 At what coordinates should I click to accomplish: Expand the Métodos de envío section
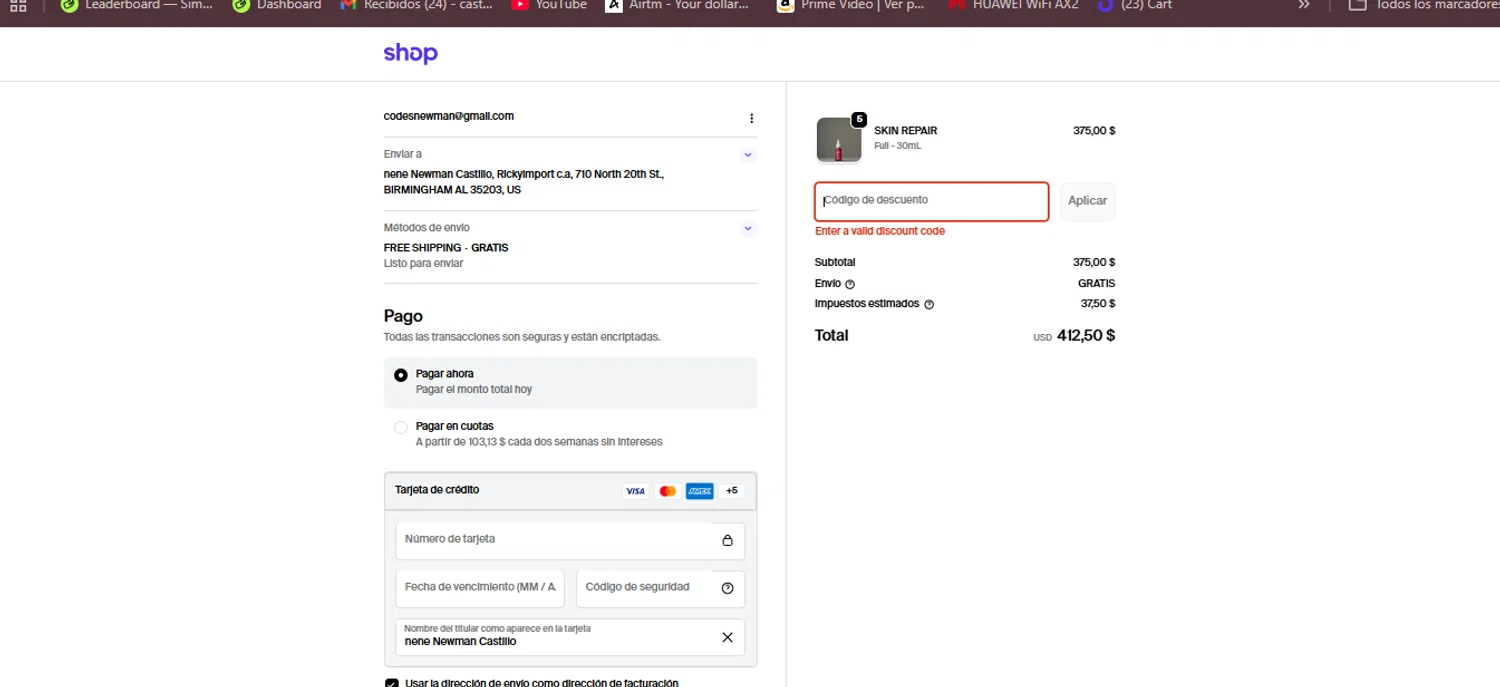pos(748,228)
